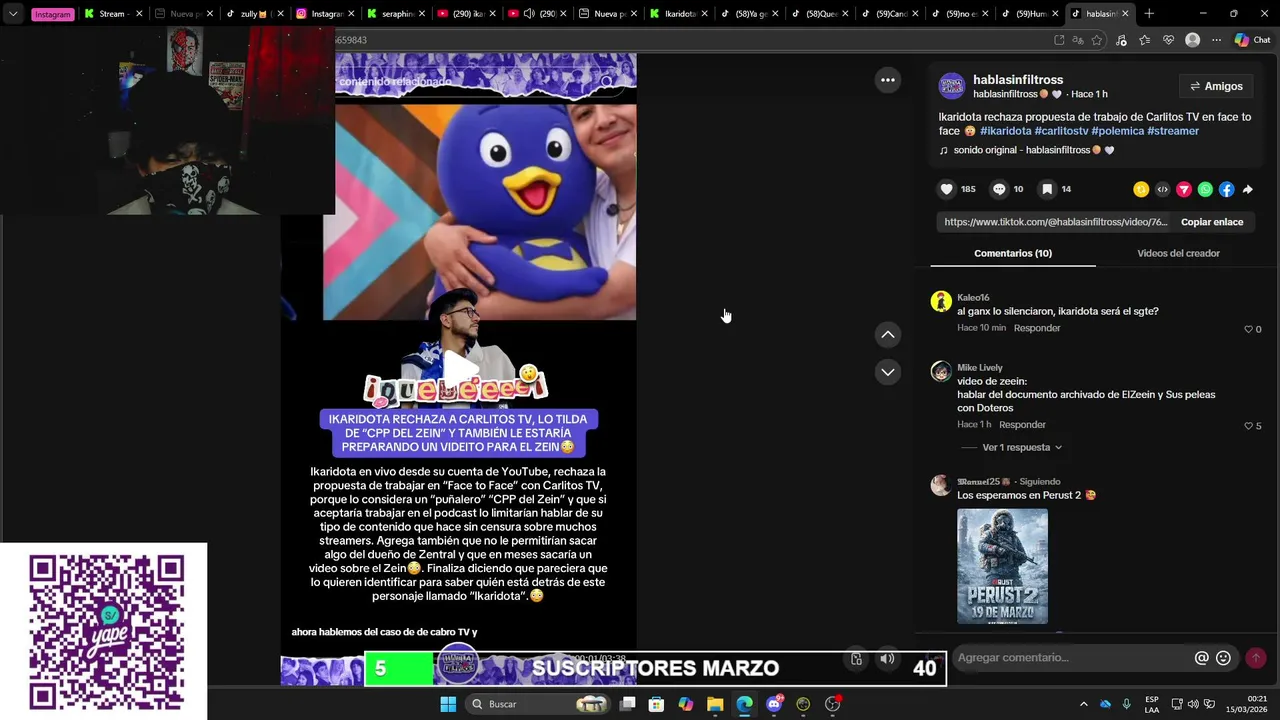
Task: Save video with the bookmark icon
Action: coord(1046,189)
